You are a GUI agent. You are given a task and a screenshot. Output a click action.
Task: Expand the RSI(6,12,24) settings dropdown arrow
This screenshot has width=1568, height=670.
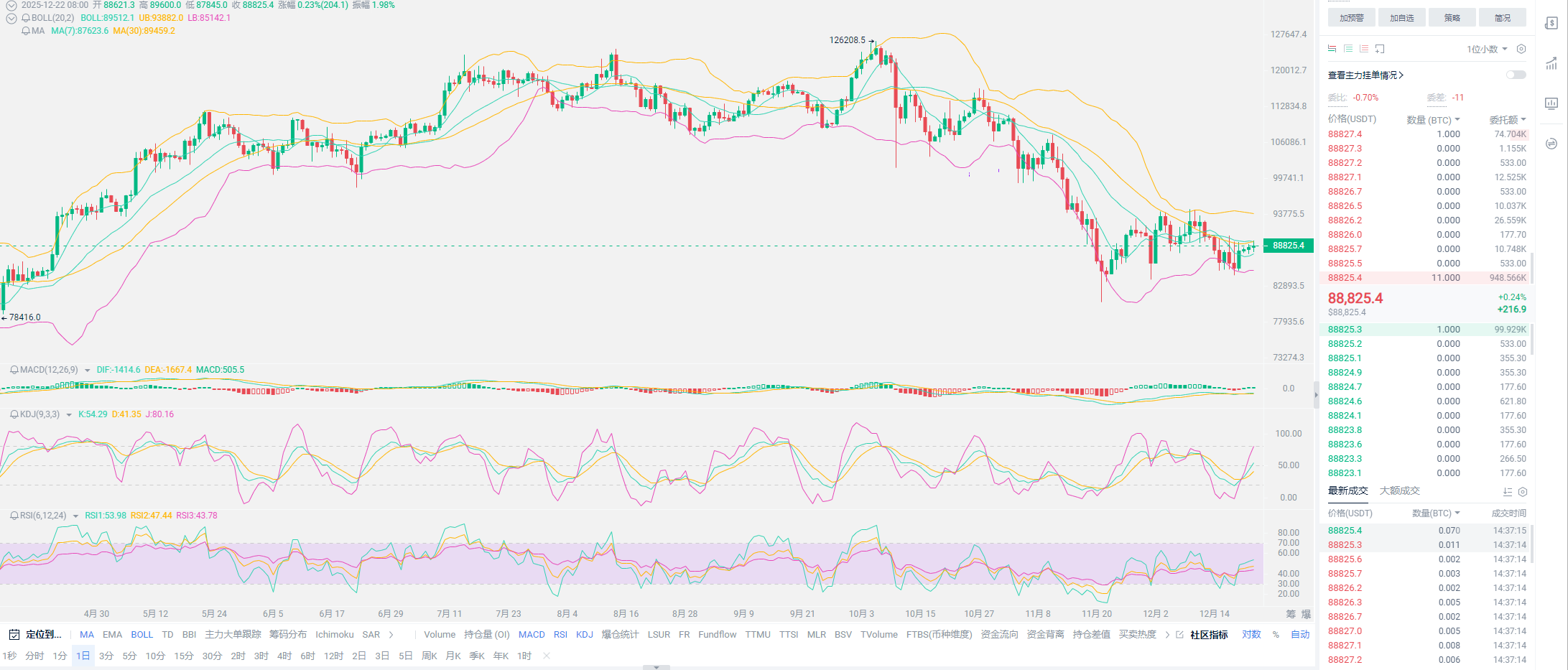(75, 516)
